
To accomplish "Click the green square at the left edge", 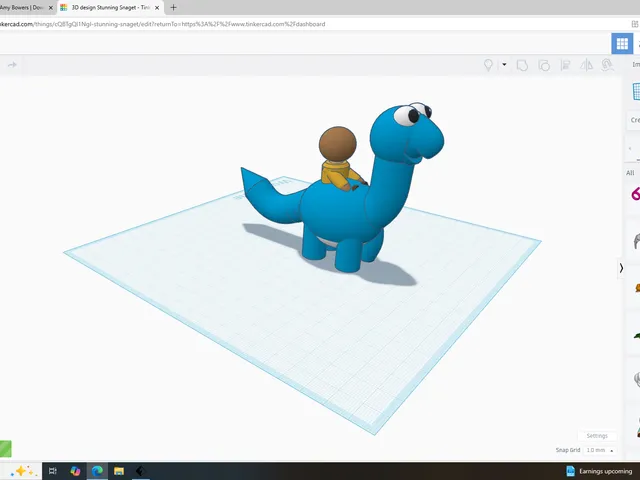I will [x=6, y=449].
